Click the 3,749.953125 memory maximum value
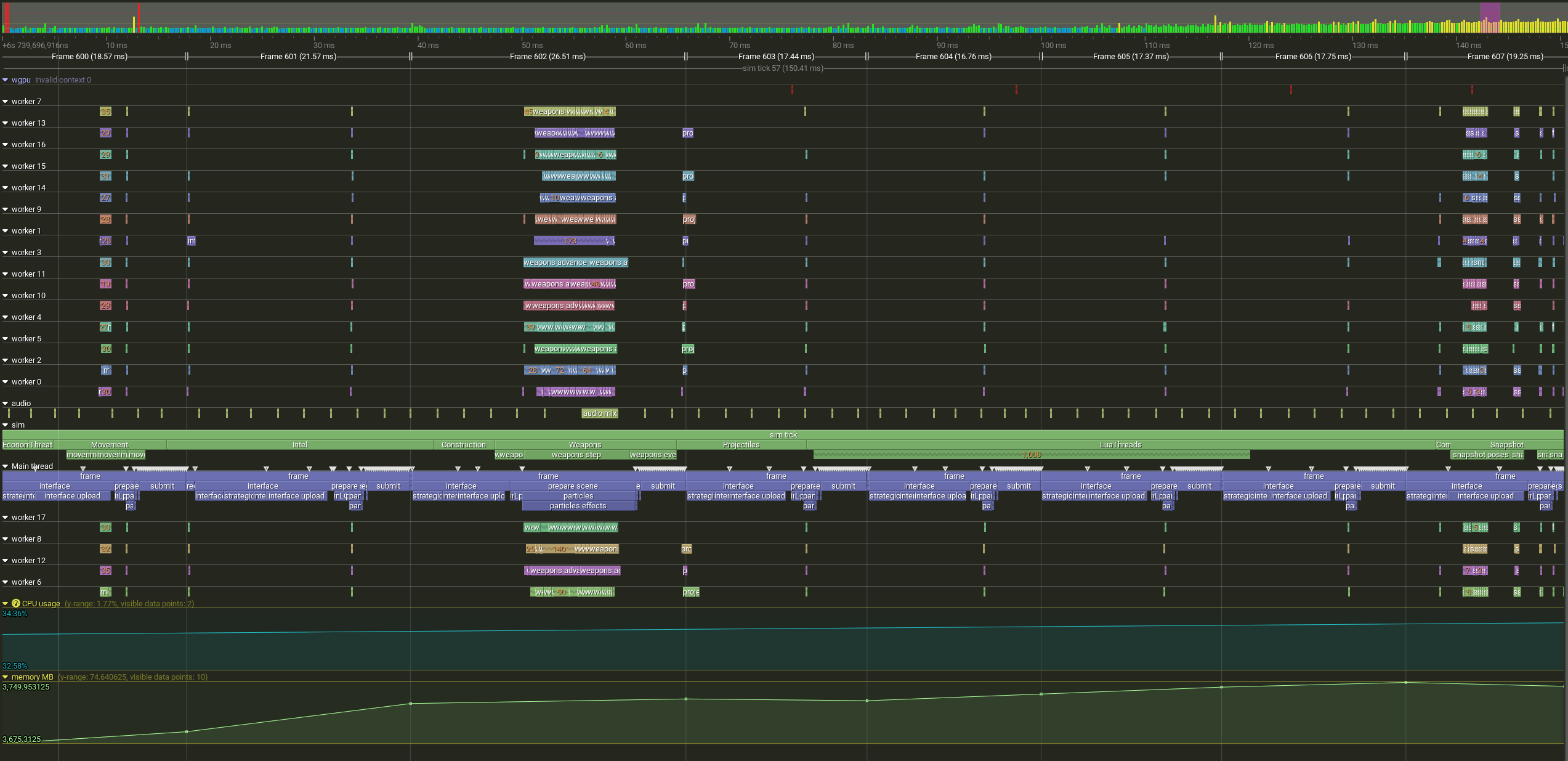The width and height of the screenshot is (1568, 761). pos(26,687)
